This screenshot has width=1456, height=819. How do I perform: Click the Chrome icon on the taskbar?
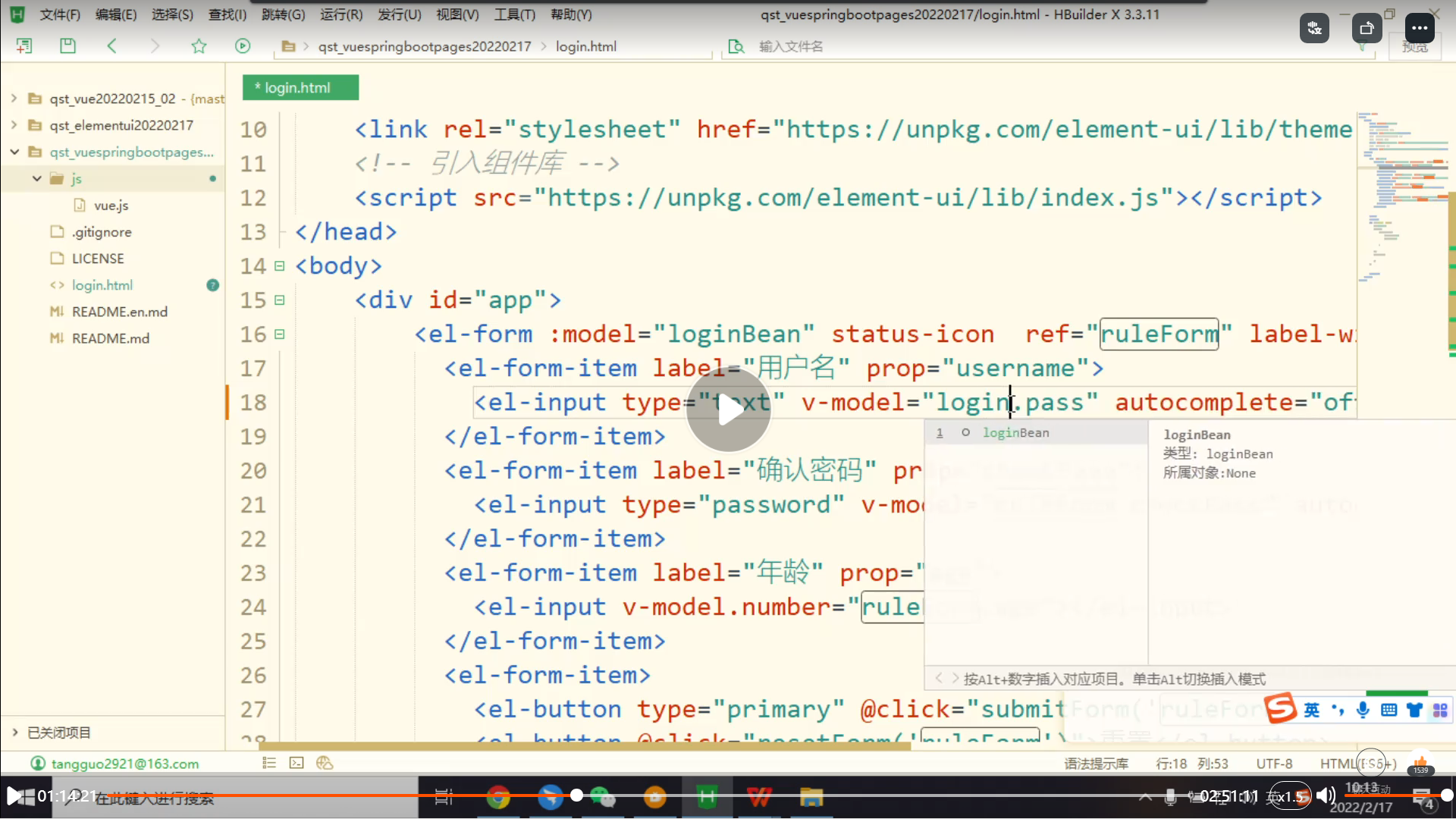click(x=498, y=797)
